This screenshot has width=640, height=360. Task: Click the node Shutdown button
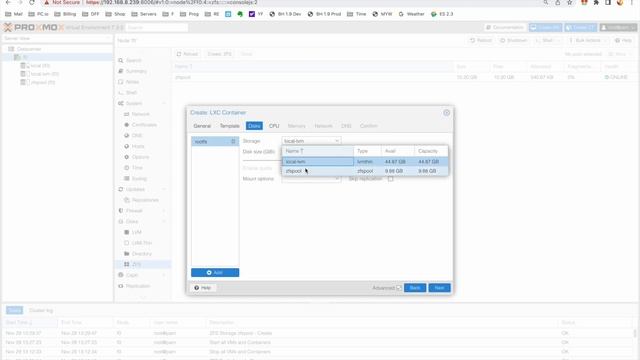[x=513, y=40]
